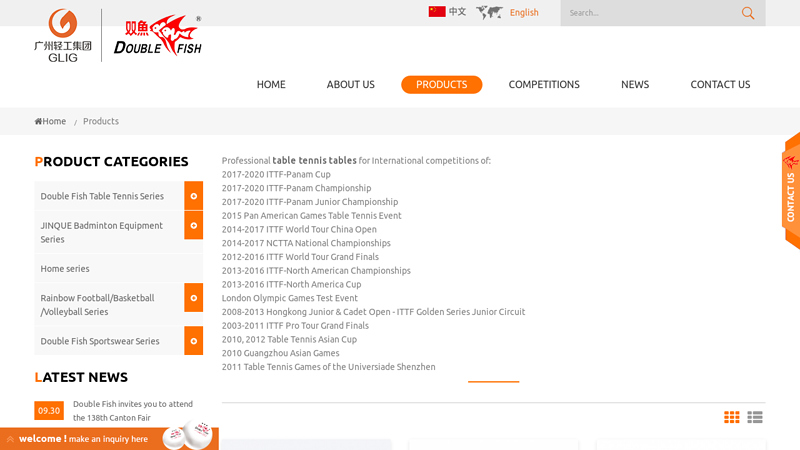This screenshot has height=450, width=800.
Task: Open Double Fish Table Tennis Series category
Action: (102, 196)
